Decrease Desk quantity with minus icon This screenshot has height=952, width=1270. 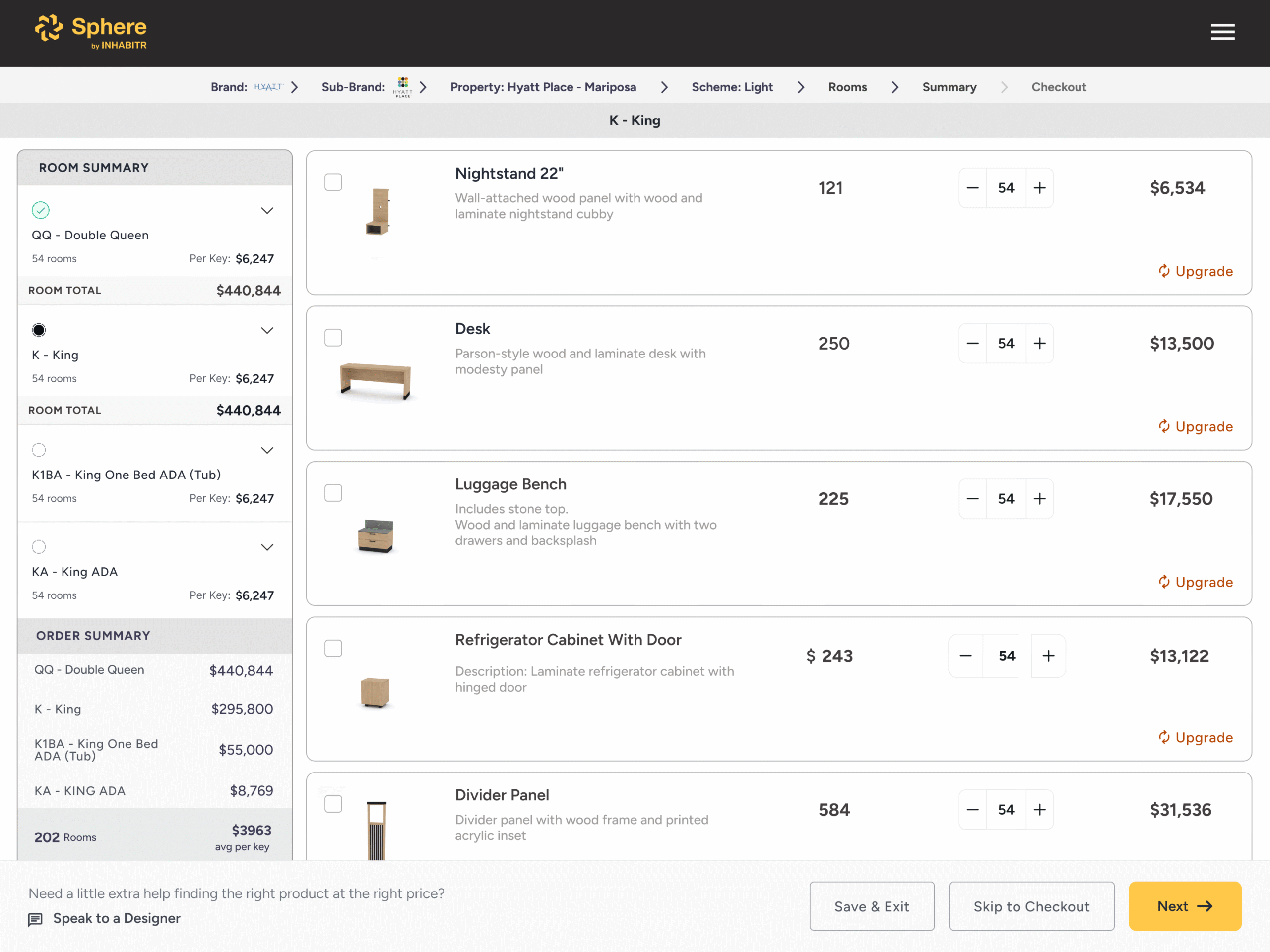click(972, 344)
